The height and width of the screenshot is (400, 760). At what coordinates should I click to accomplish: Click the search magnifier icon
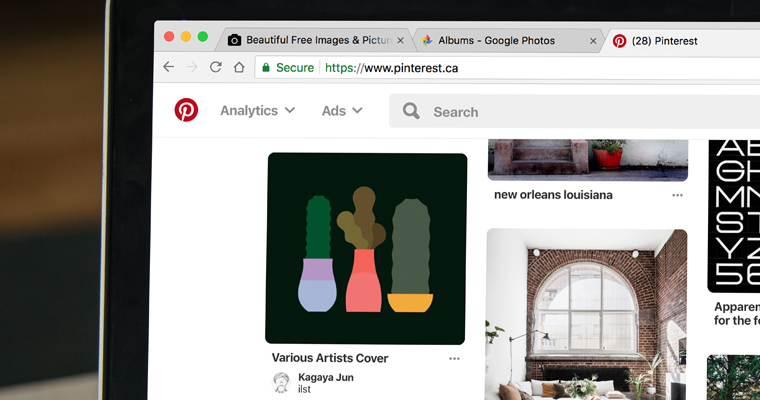(x=411, y=111)
